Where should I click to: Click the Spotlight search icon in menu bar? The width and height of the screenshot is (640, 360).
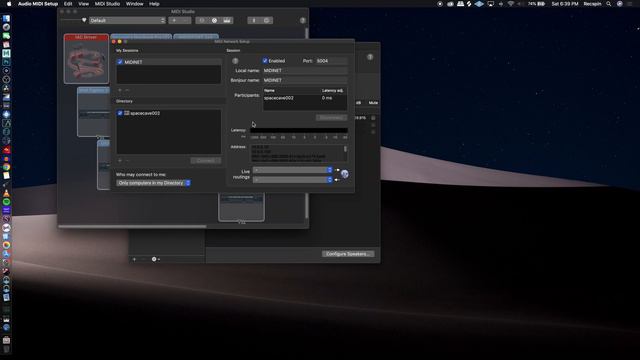pyautogui.click(x=609, y=4)
